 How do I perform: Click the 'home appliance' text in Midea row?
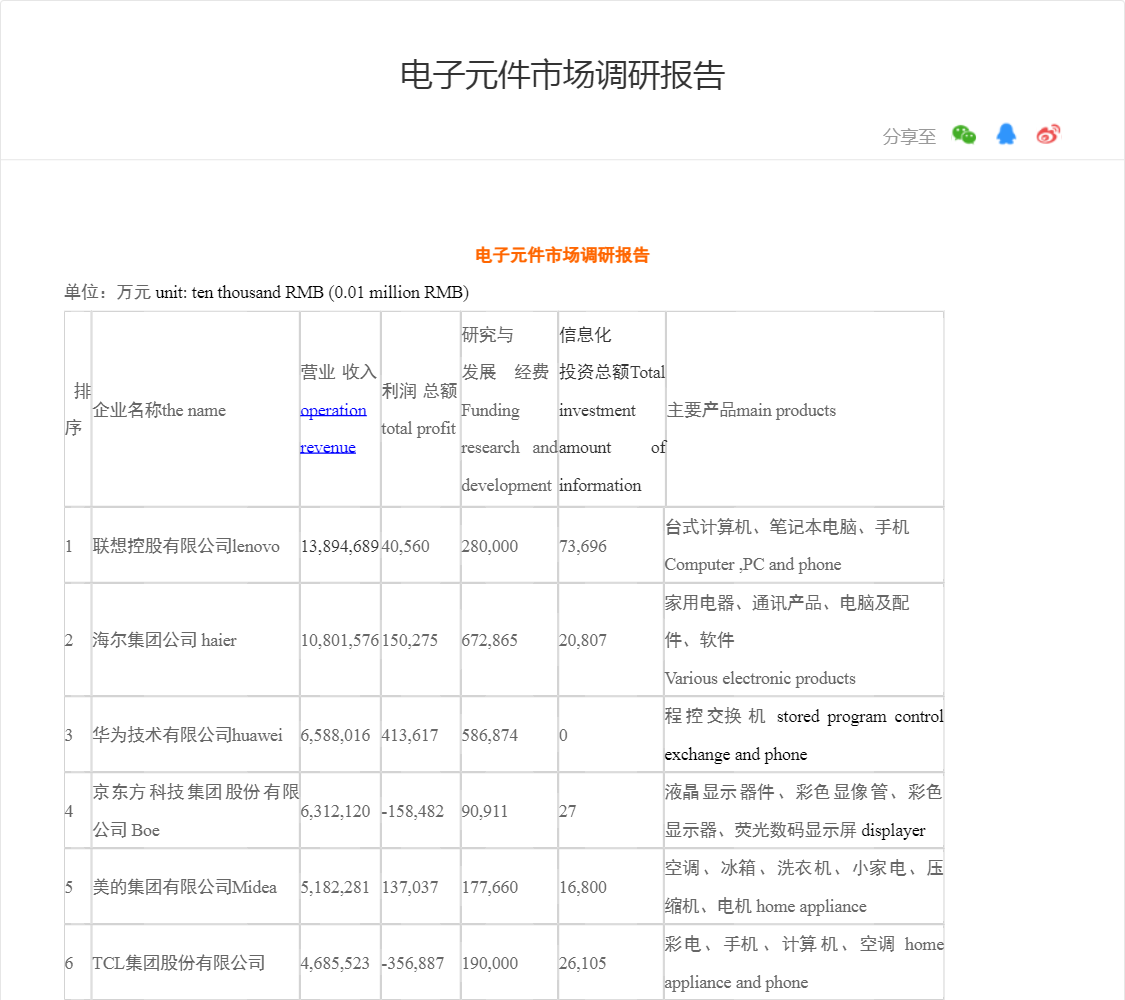tap(811, 907)
